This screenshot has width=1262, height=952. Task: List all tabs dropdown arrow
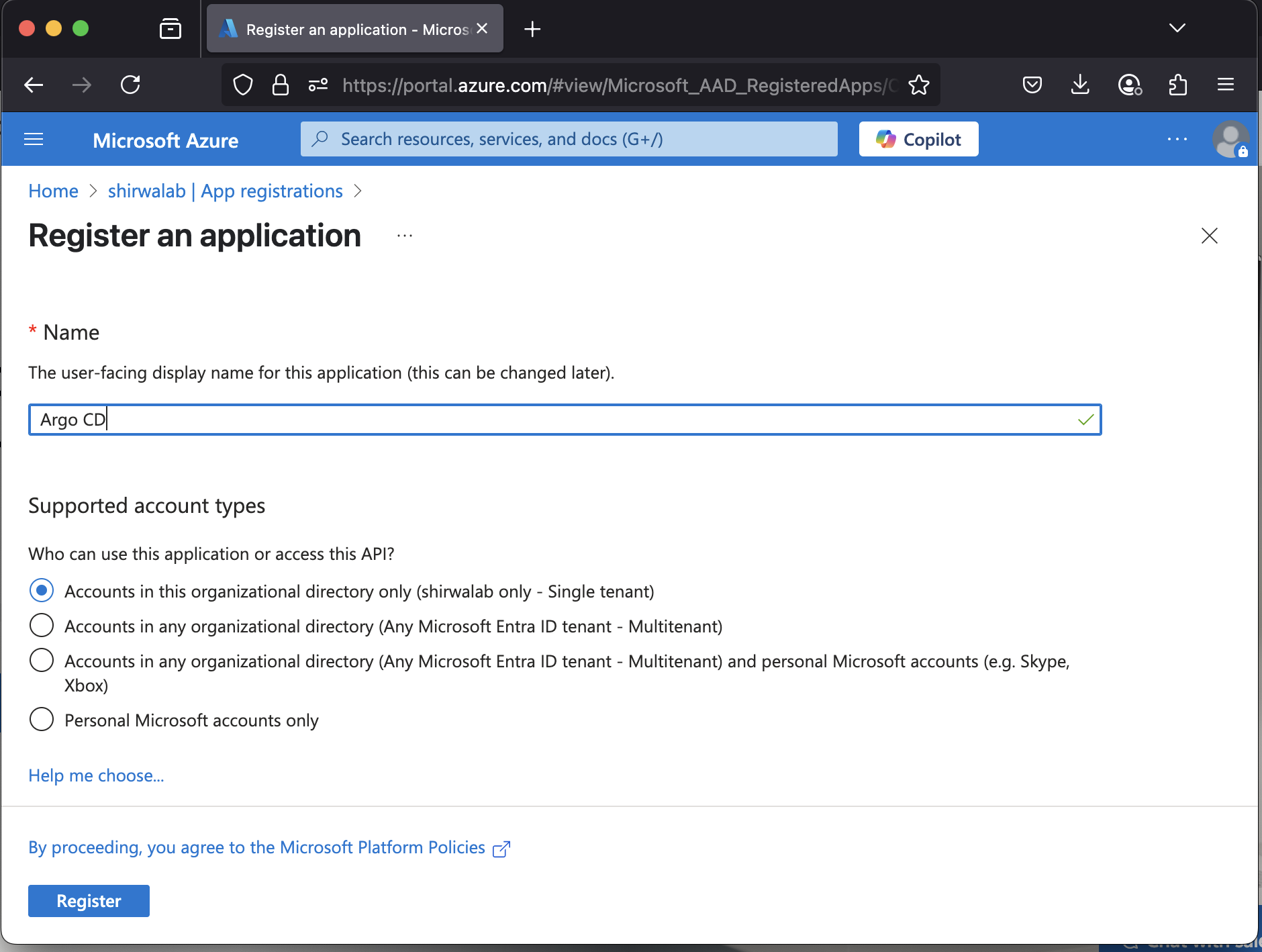(x=1177, y=28)
